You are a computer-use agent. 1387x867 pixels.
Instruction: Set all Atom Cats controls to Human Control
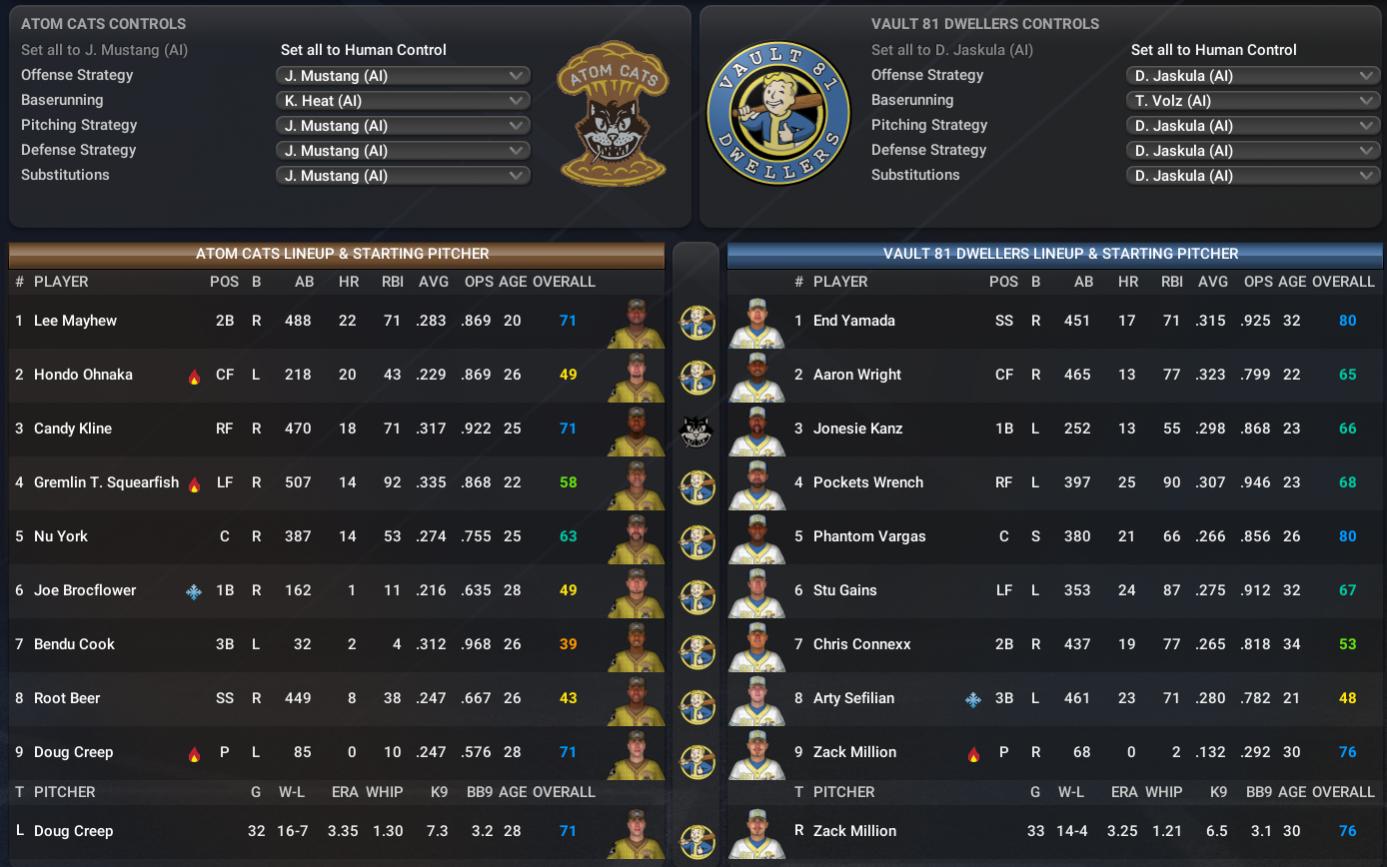tap(363, 50)
